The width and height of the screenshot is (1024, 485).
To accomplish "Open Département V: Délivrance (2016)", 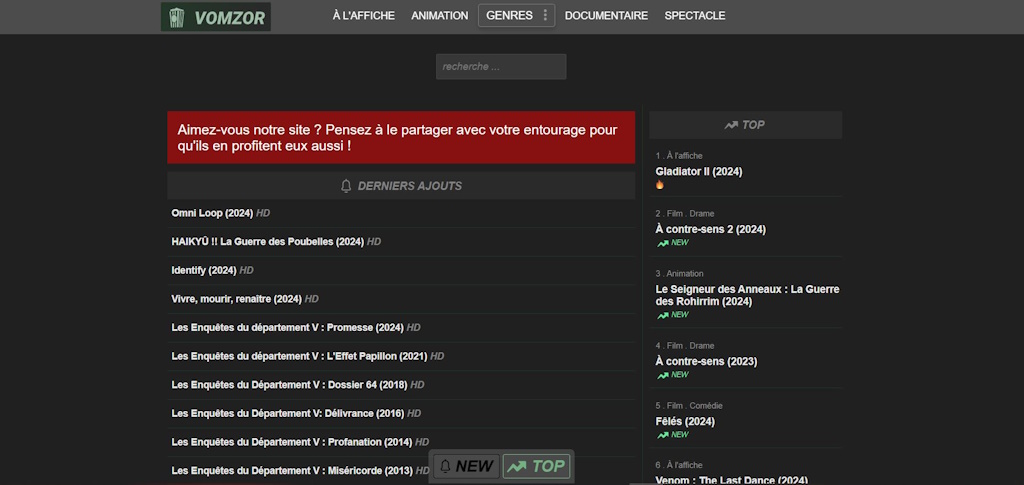I will click(x=287, y=413).
